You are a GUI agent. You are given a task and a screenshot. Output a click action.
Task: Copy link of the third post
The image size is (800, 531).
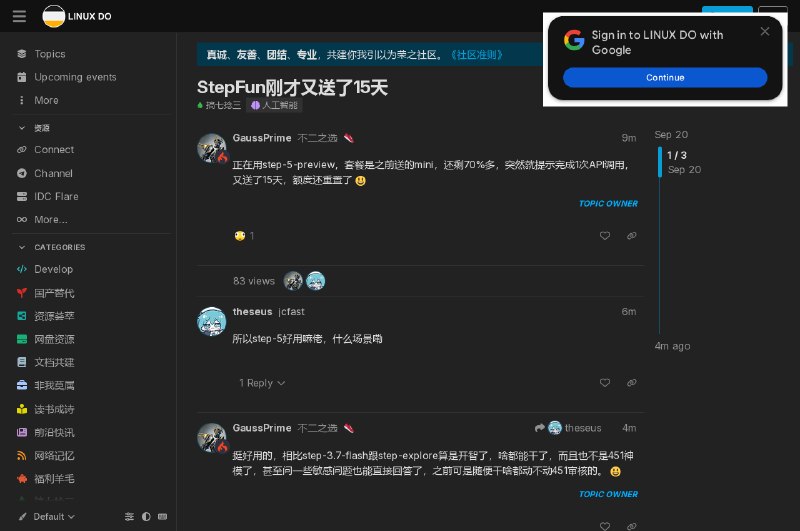point(632,525)
